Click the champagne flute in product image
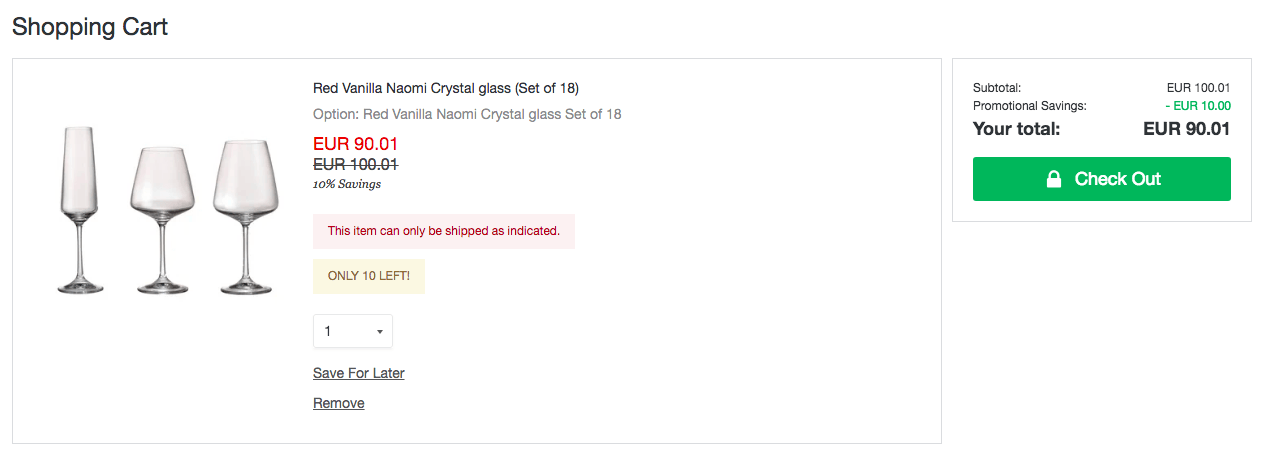1261x452 pixels. pos(80,210)
